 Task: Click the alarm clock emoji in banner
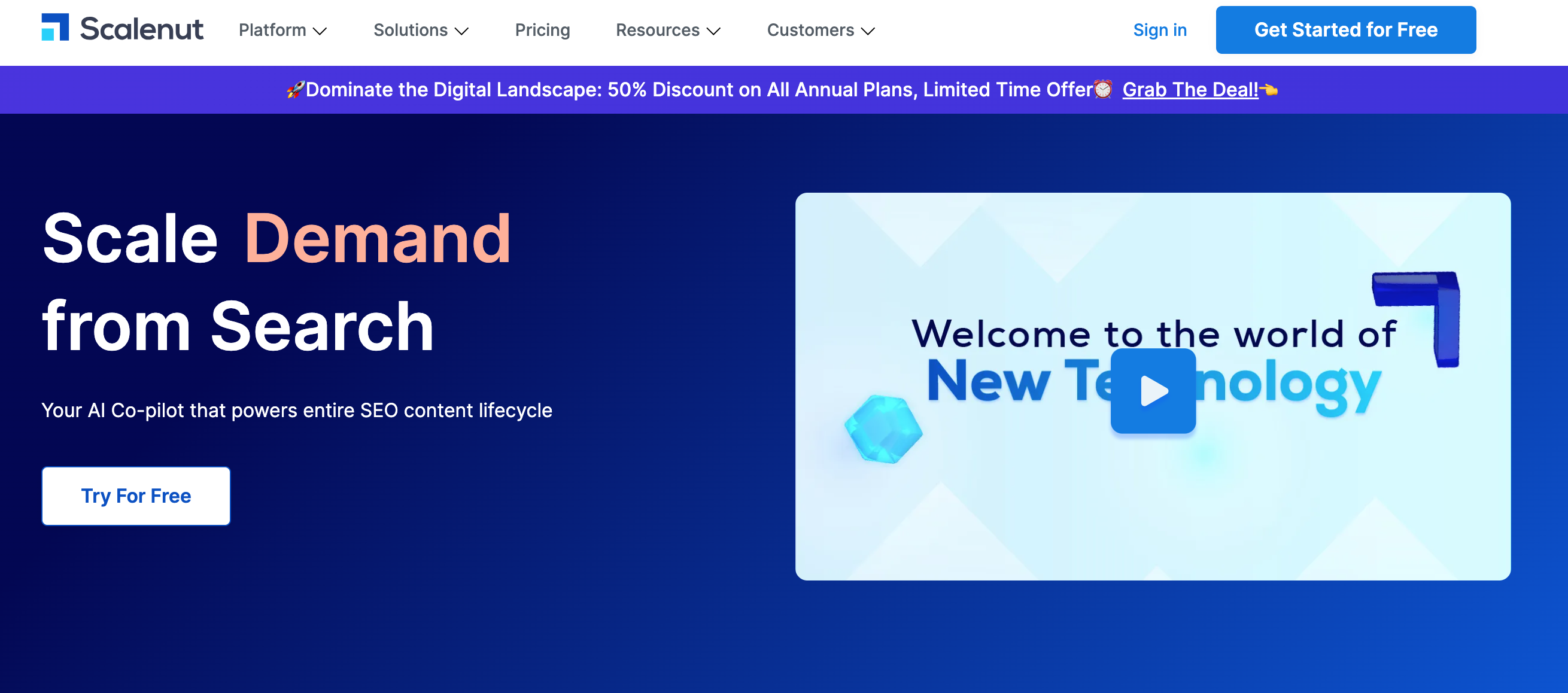tap(1103, 90)
